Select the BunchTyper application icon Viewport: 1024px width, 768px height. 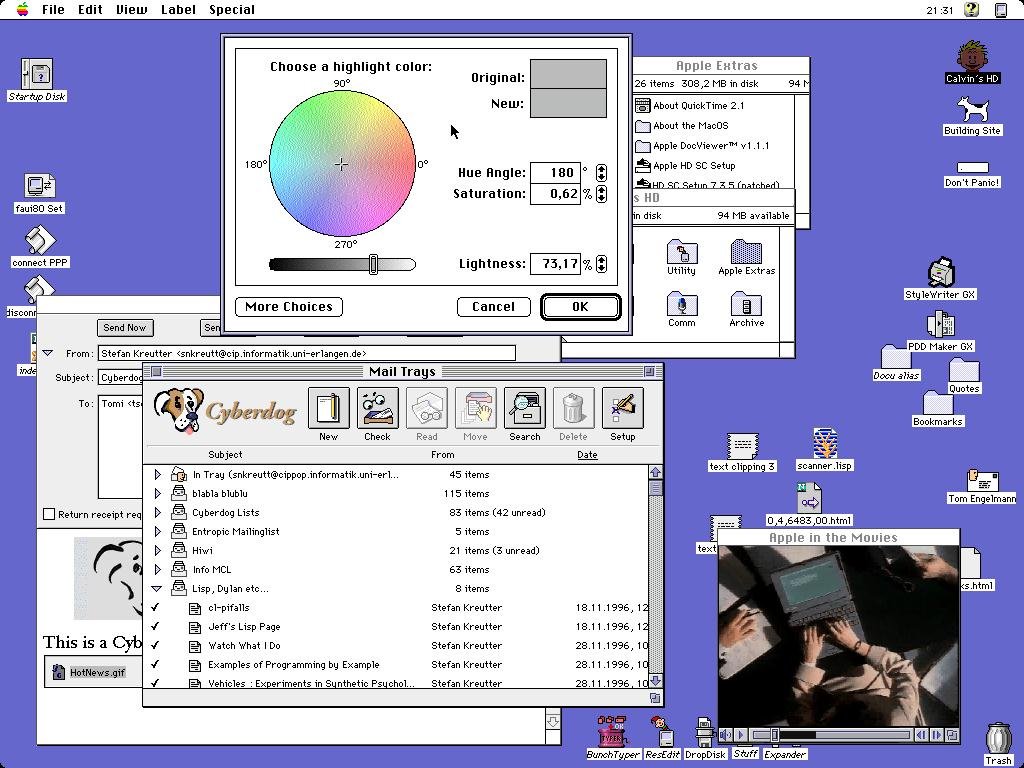click(x=612, y=731)
